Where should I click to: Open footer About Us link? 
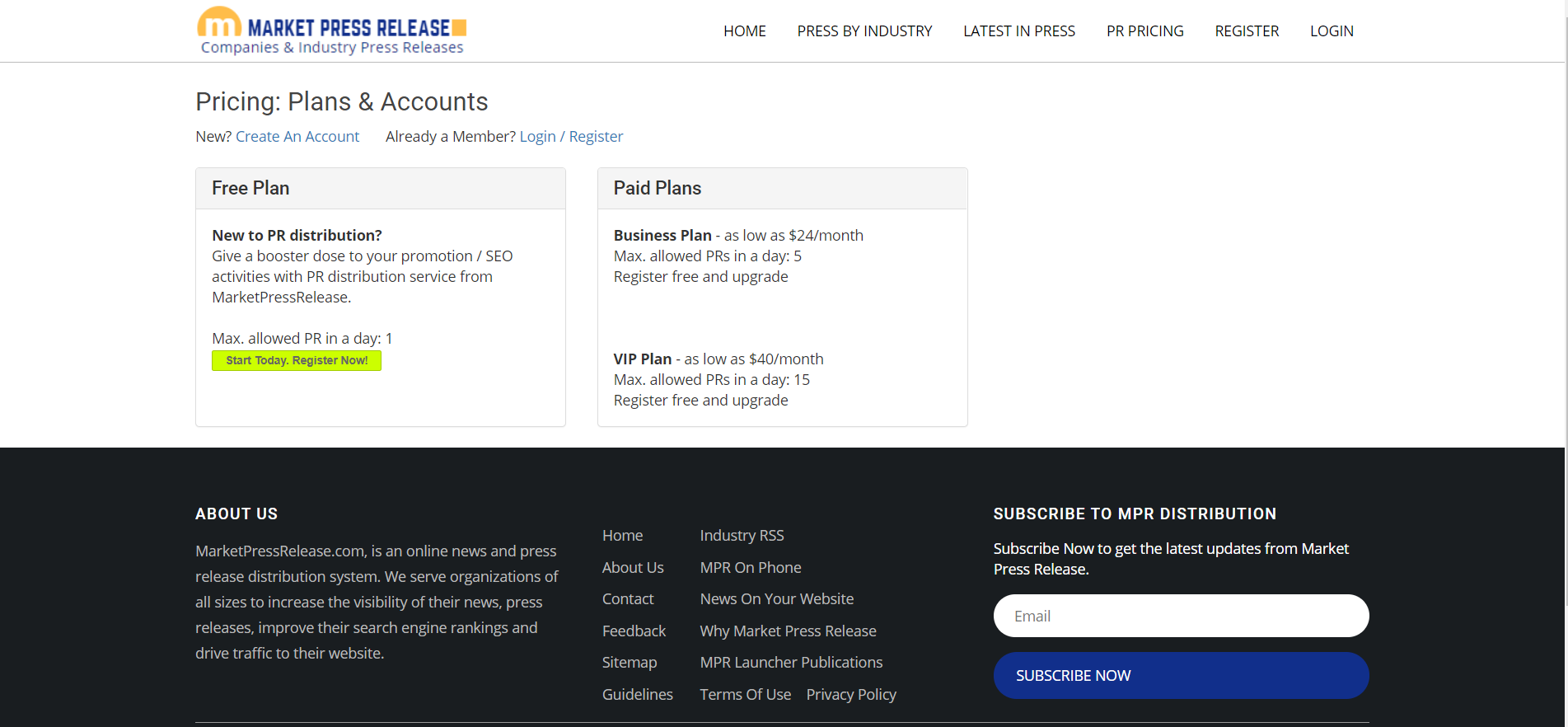tap(633, 568)
